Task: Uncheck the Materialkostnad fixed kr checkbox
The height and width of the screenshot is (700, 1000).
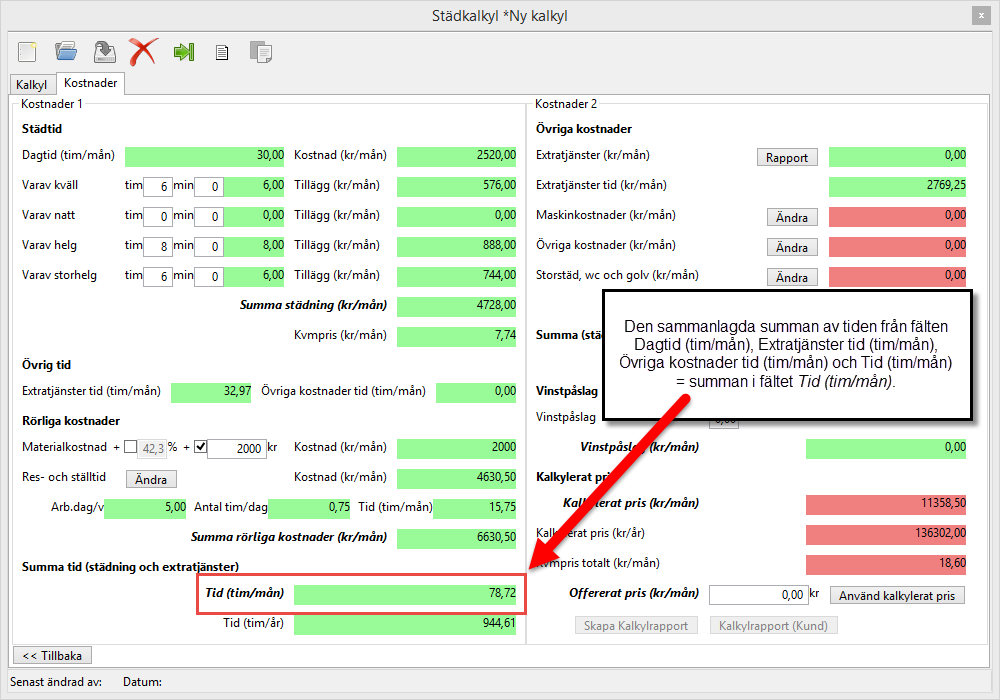Action: coord(199,447)
